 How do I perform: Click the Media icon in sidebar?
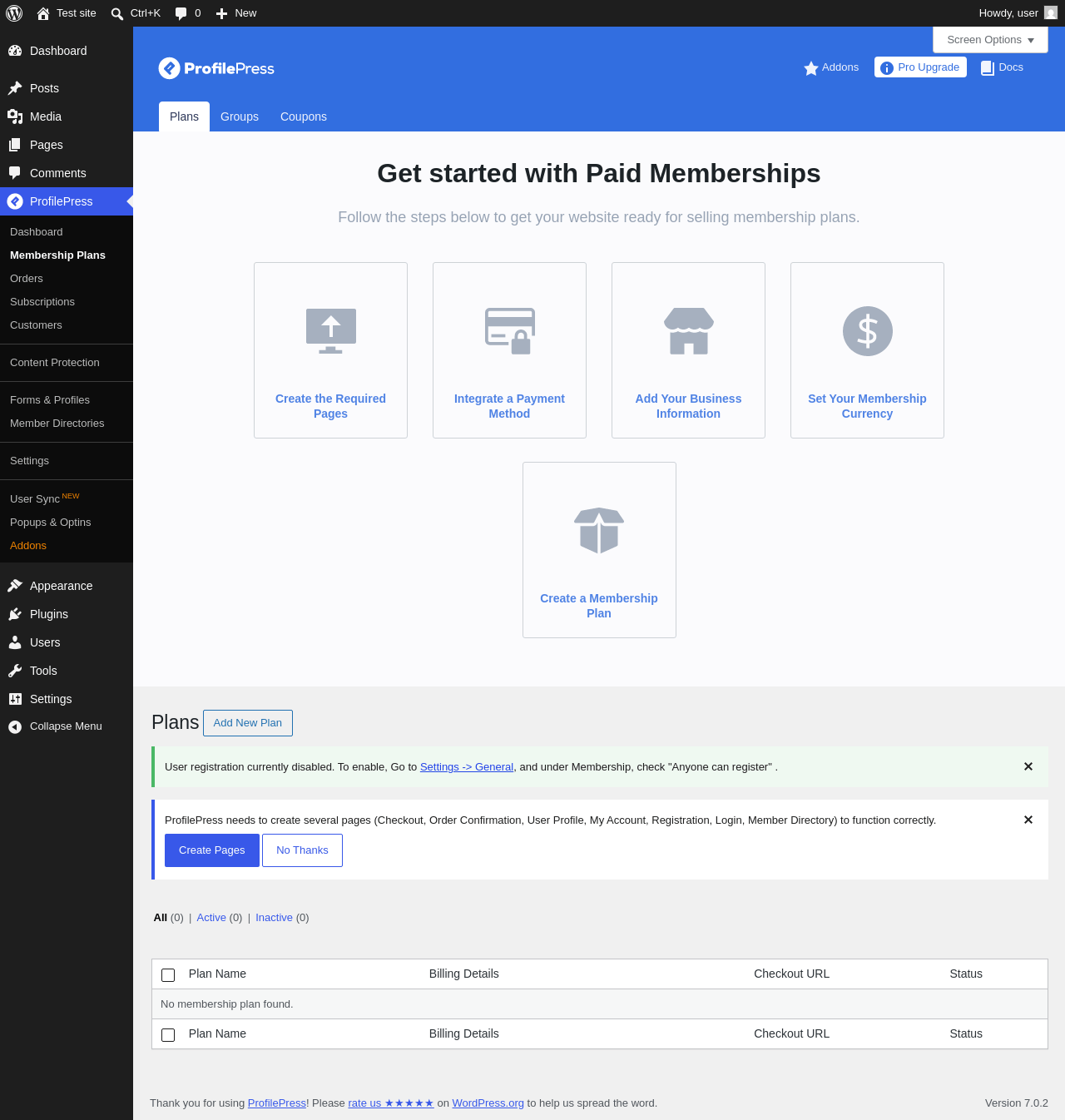click(15, 116)
